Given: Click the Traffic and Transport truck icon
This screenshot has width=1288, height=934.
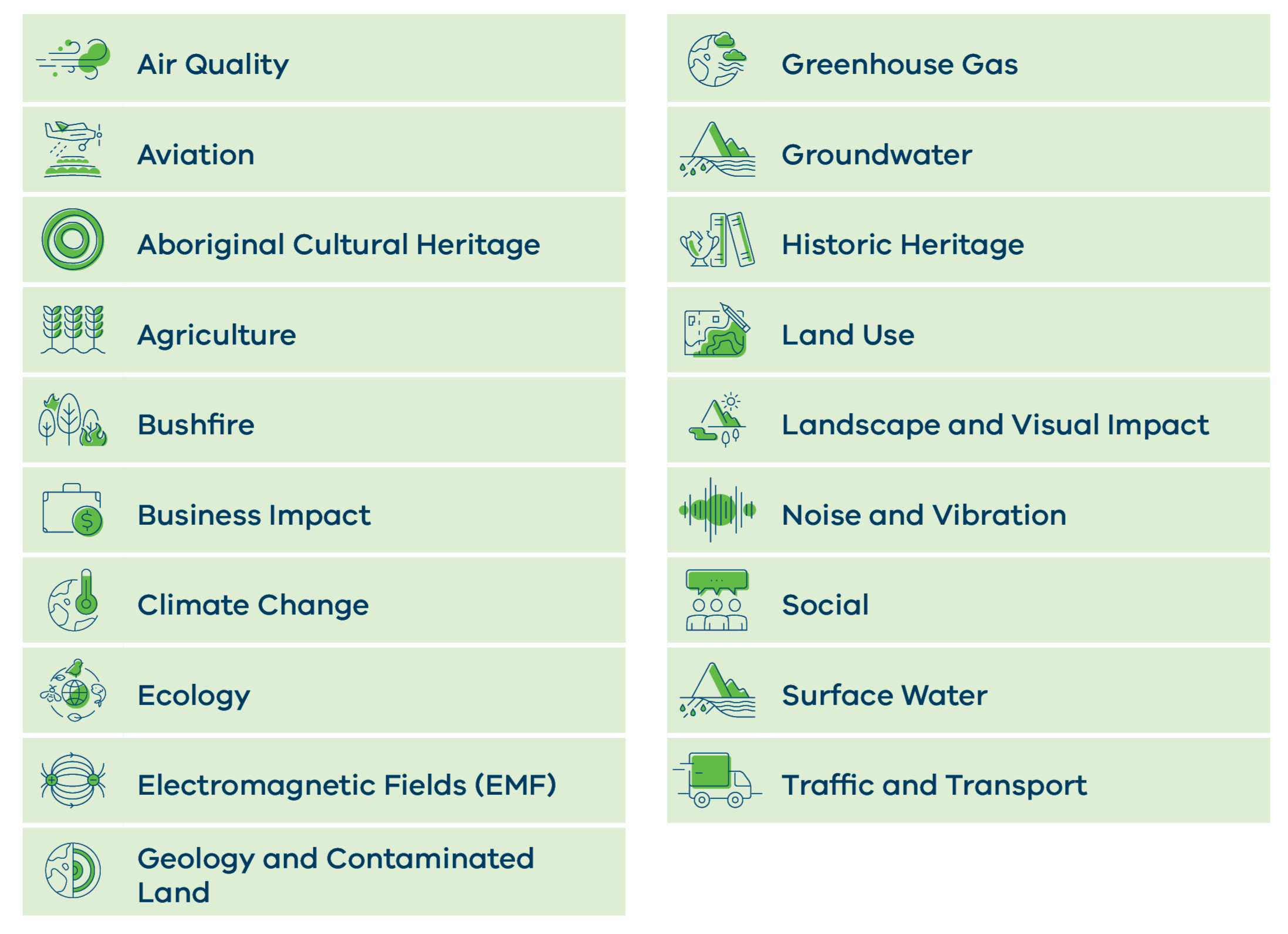Looking at the screenshot, I should [716, 780].
